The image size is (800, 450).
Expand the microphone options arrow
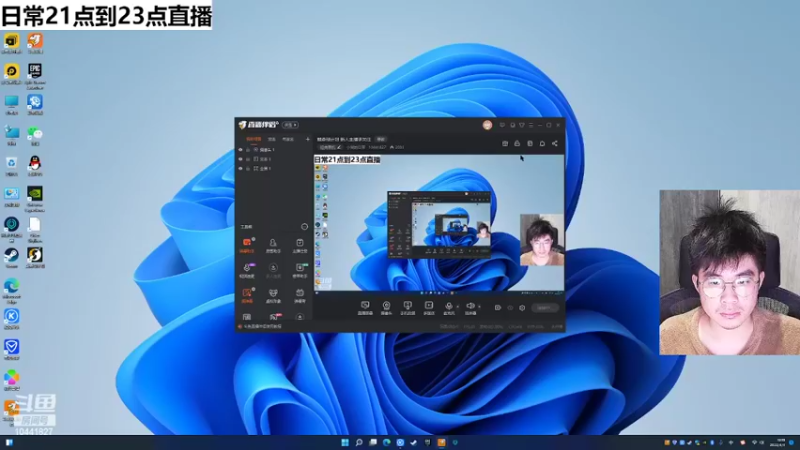click(x=457, y=306)
